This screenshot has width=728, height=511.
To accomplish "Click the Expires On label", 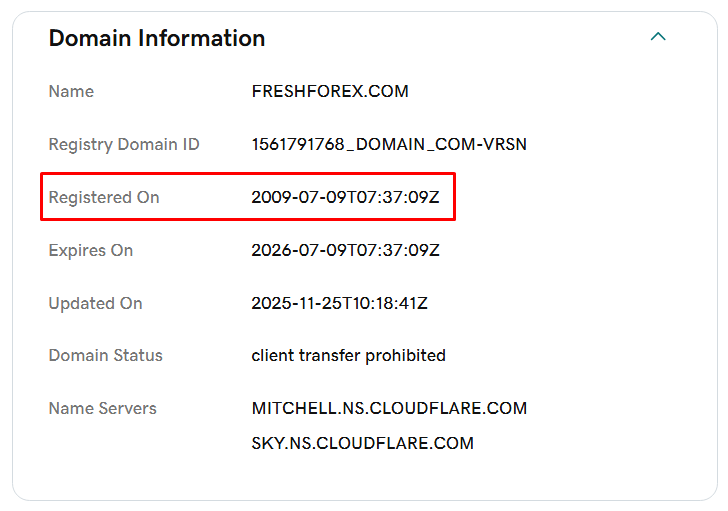I will 91,250.
